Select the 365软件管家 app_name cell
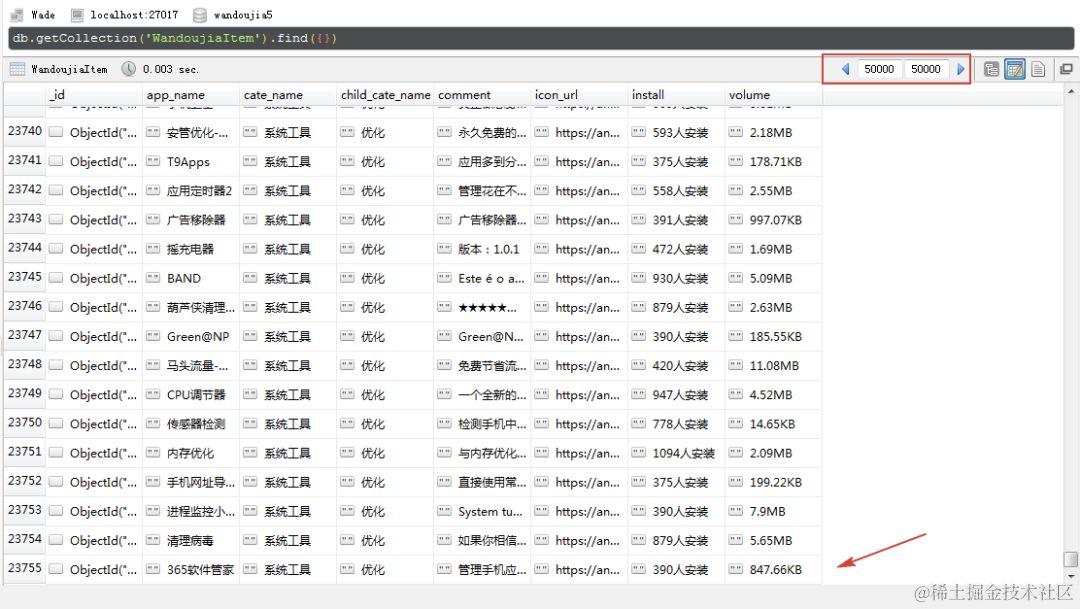Image resolution: width=1080 pixels, height=609 pixels. click(x=191, y=569)
